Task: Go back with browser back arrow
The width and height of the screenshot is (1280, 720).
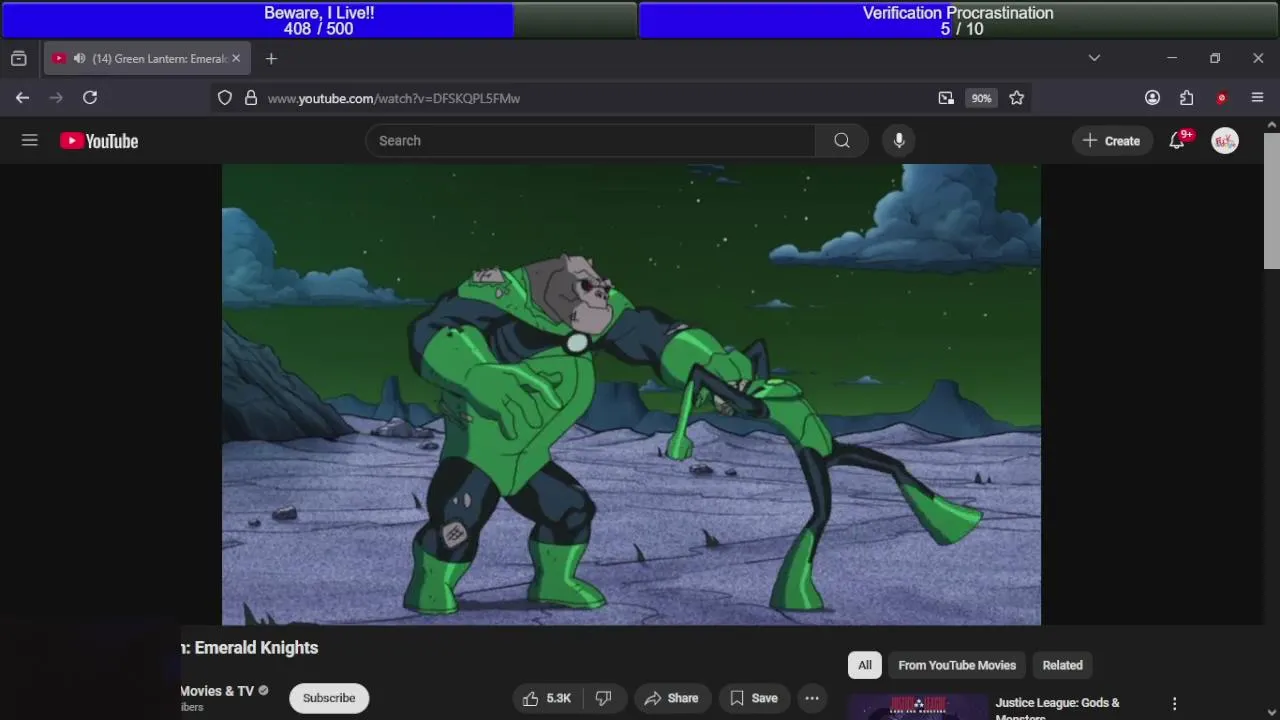Action: [22, 98]
